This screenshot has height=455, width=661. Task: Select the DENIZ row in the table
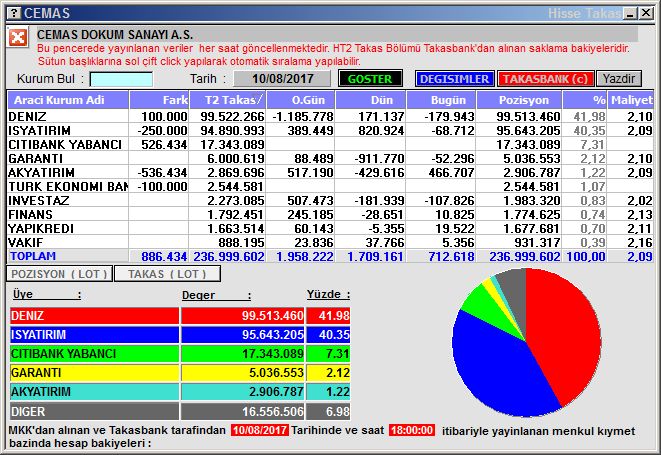[330, 116]
